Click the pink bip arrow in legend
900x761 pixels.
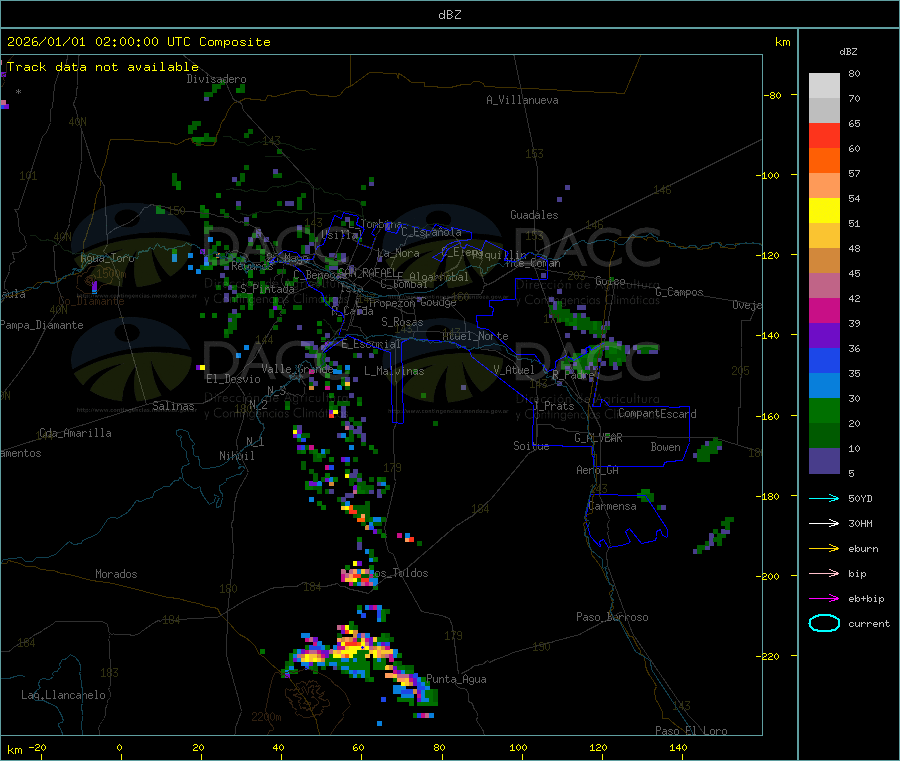(x=824, y=573)
